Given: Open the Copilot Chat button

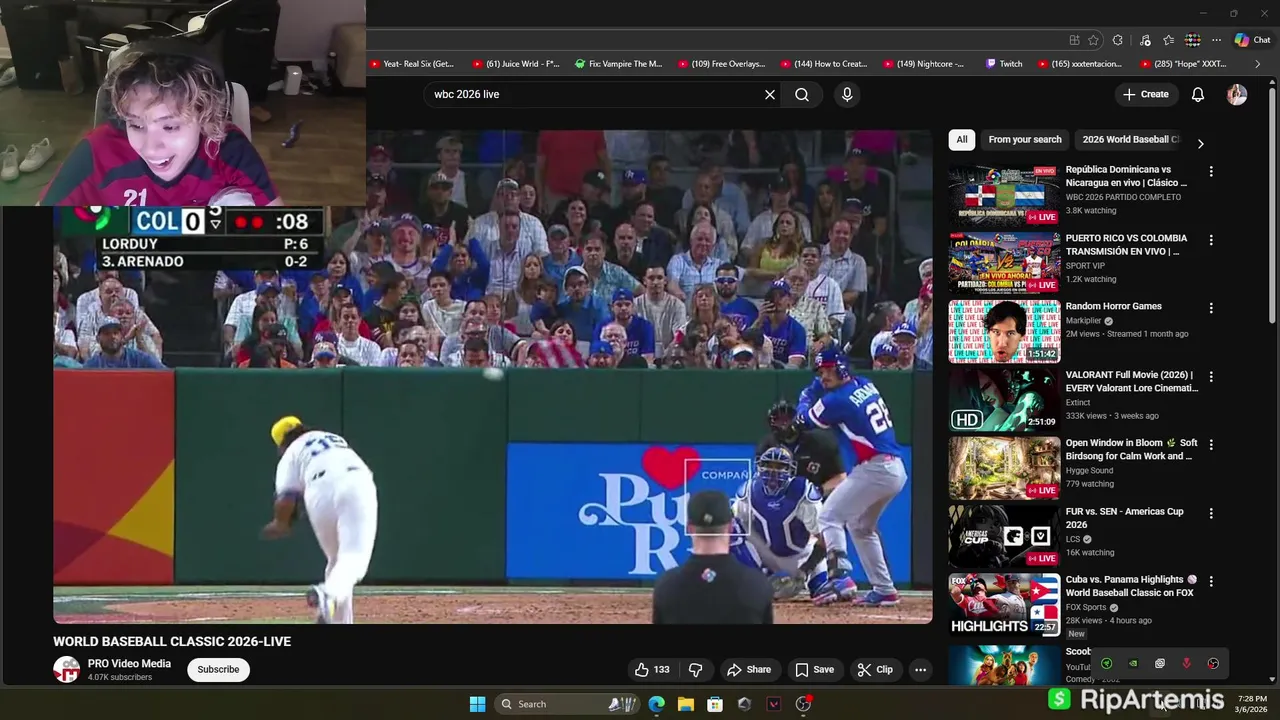Looking at the screenshot, I should click(x=1252, y=40).
